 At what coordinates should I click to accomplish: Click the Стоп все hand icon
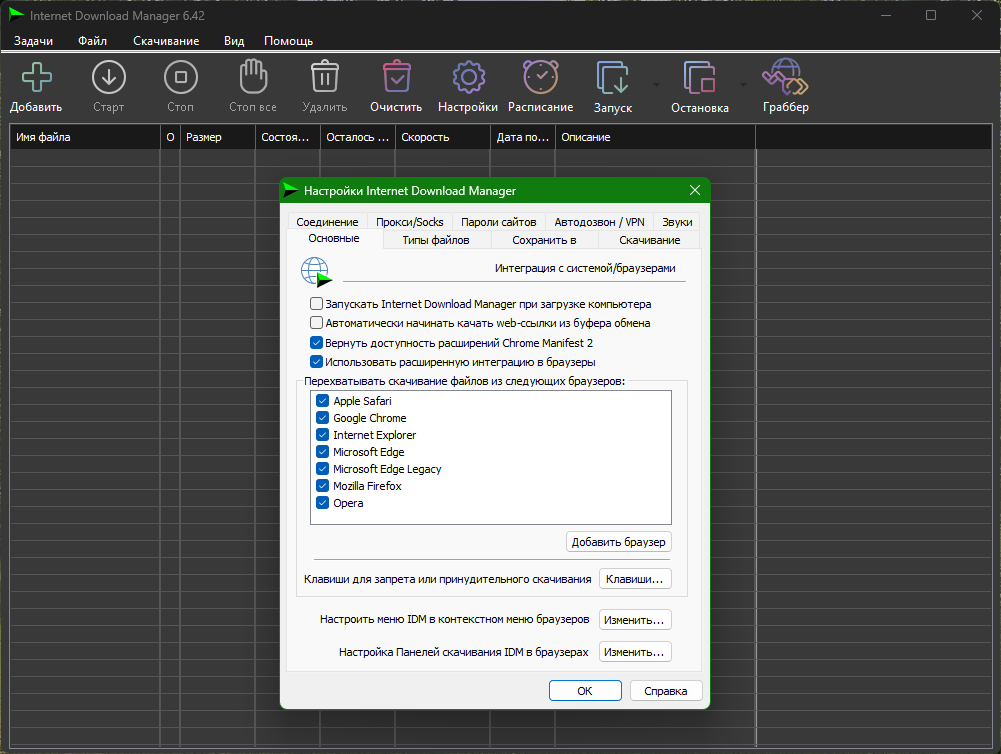(253, 77)
